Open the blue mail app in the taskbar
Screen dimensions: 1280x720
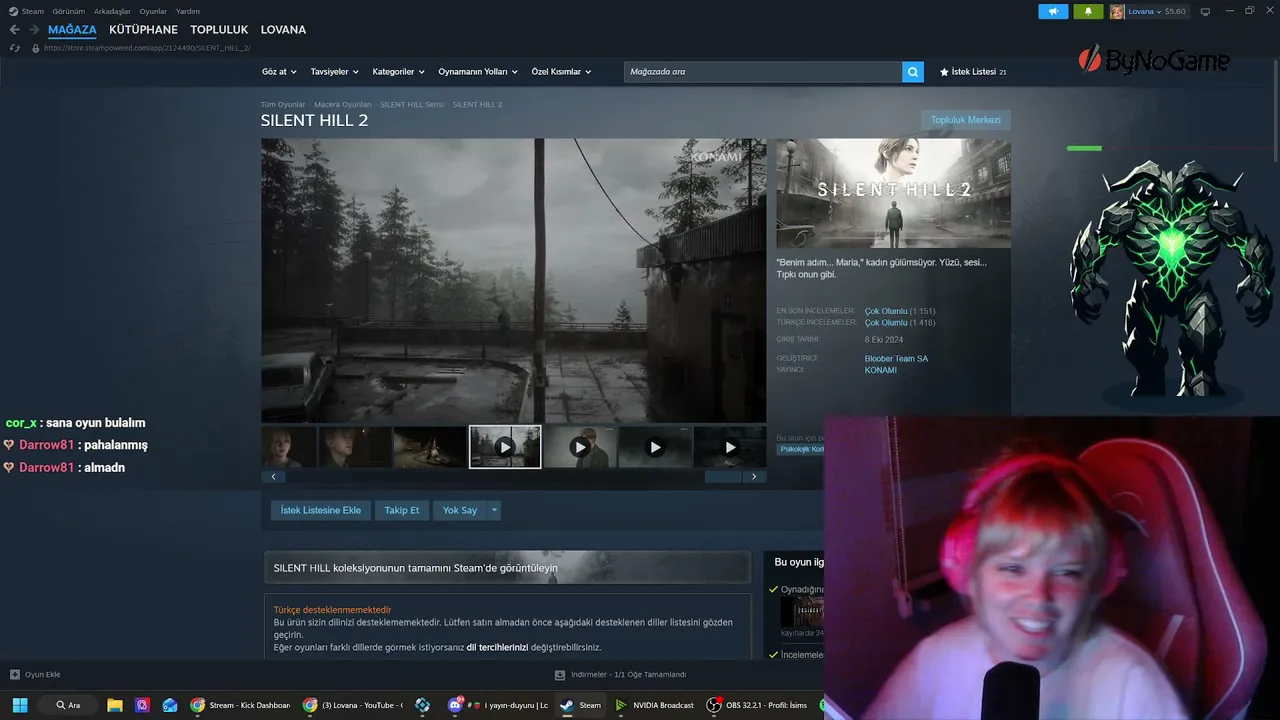[x=170, y=705]
